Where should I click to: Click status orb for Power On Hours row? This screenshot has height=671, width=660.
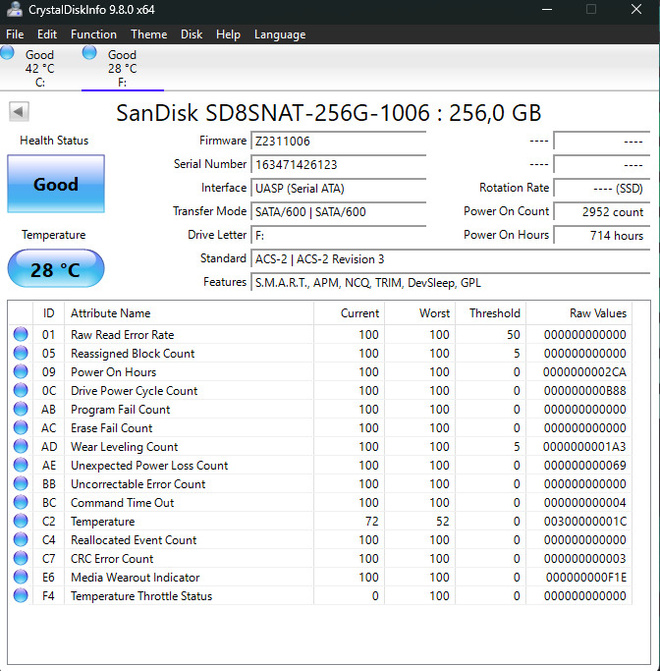click(21, 371)
